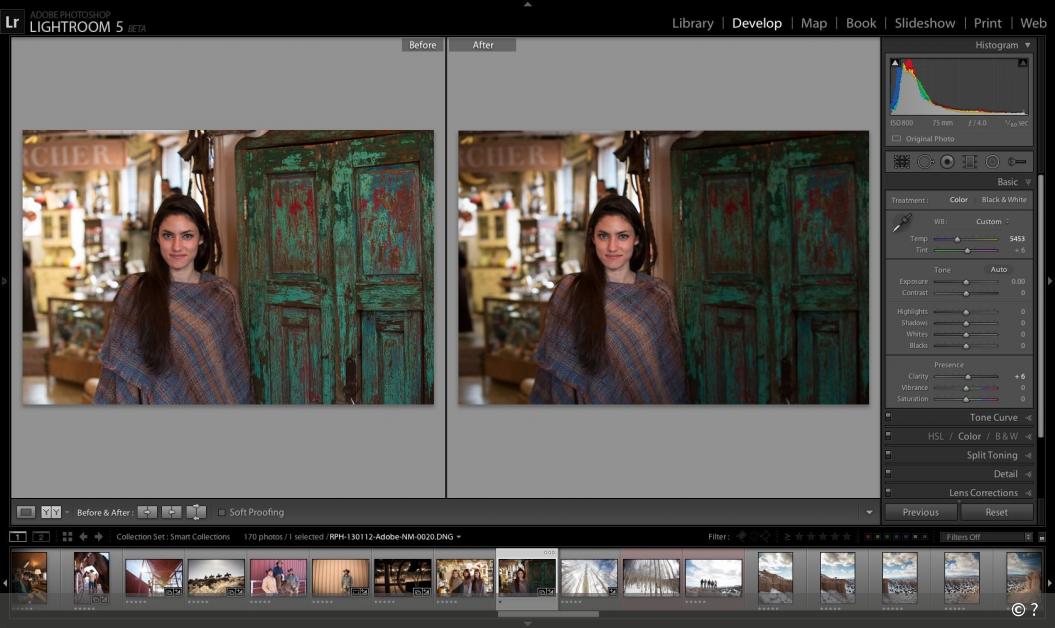Select the Spot Removal tool

click(x=926, y=161)
